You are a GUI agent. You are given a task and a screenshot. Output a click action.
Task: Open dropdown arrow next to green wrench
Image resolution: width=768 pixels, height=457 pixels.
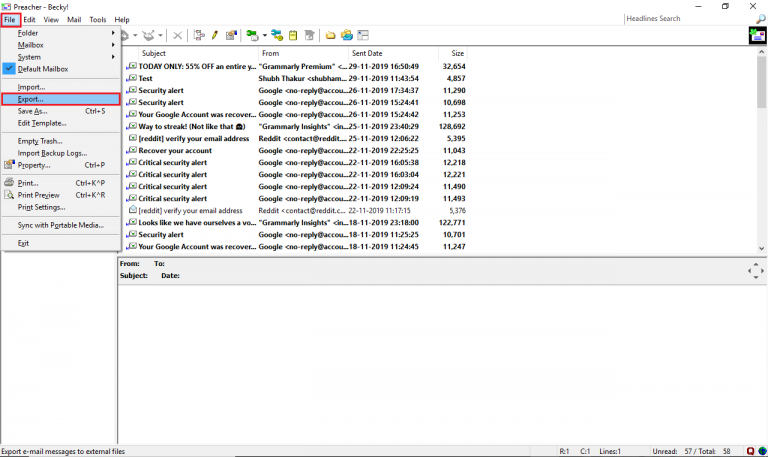tap(264, 35)
